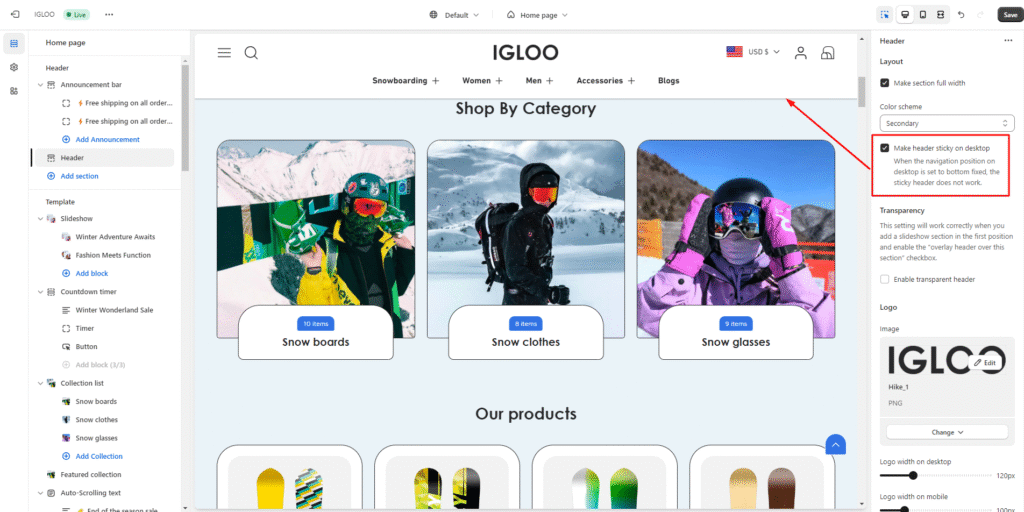
Task: Click the scroll-to-top blue arrow button
Action: point(835,444)
